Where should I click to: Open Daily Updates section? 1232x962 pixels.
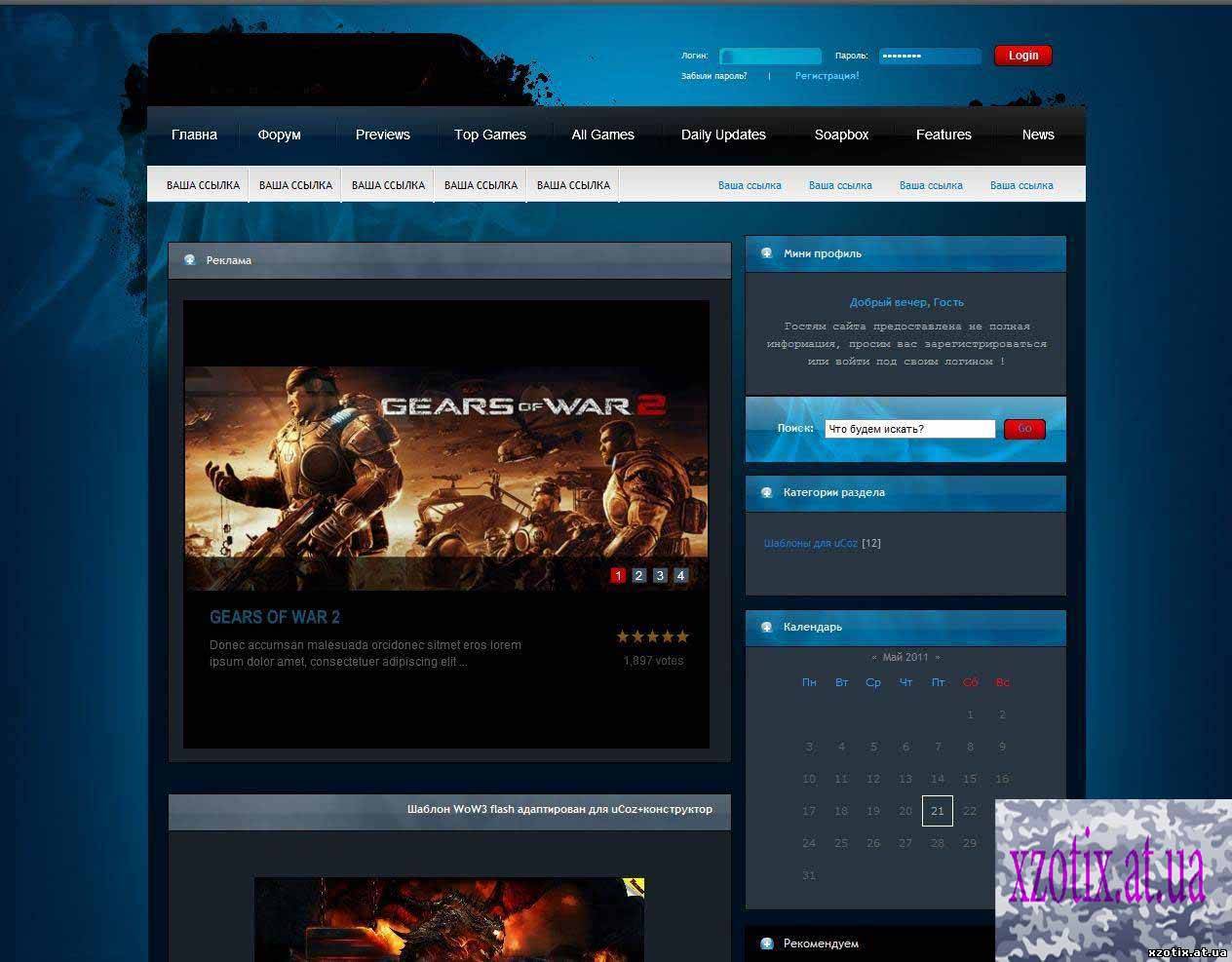click(x=723, y=135)
